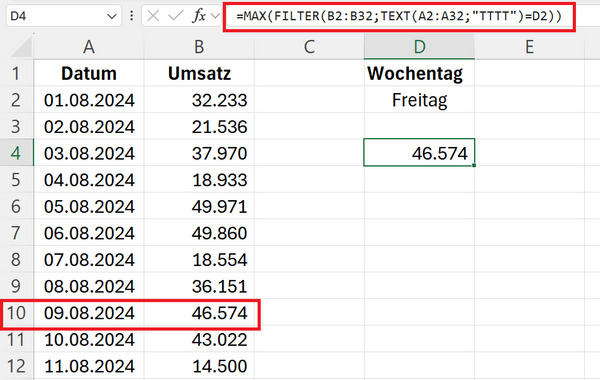Select row 10 header

point(16,313)
